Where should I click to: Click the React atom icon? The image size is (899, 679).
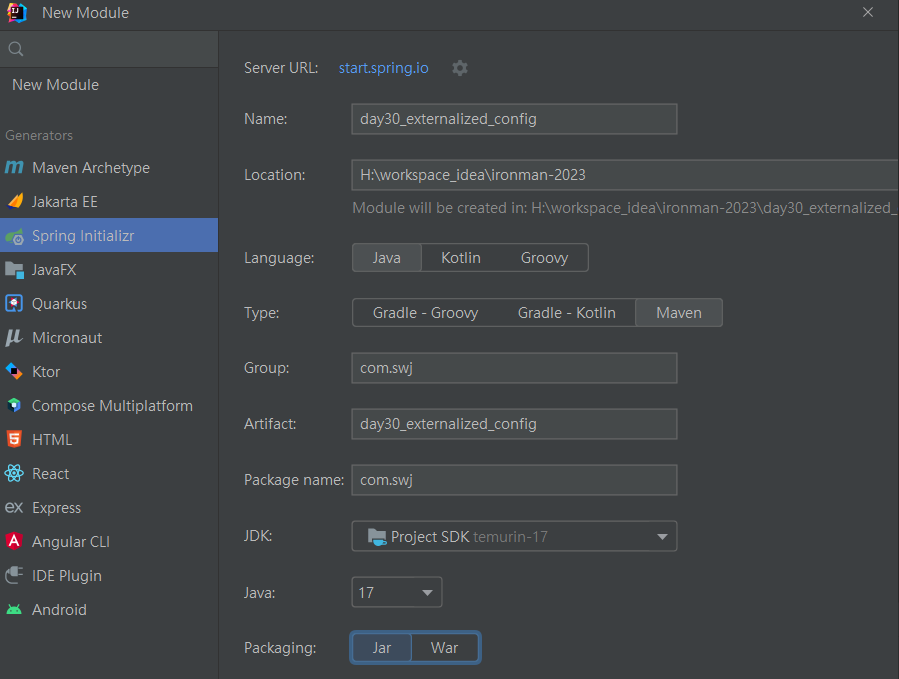click(x=14, y=473)
